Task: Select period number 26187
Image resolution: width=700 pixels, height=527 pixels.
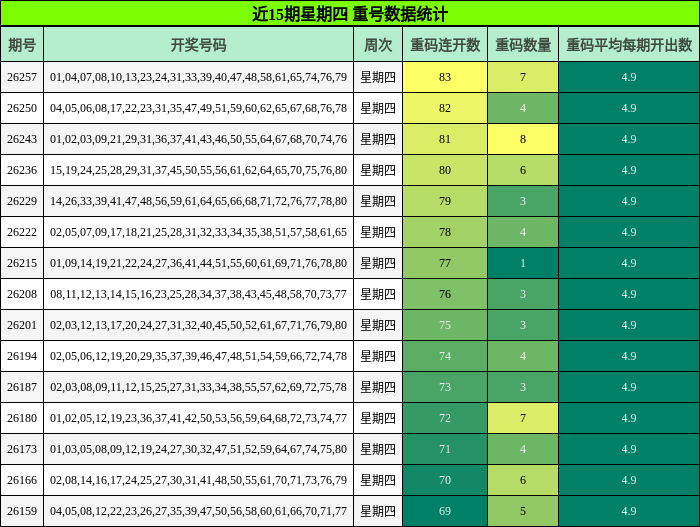Action: click(22, 387)
